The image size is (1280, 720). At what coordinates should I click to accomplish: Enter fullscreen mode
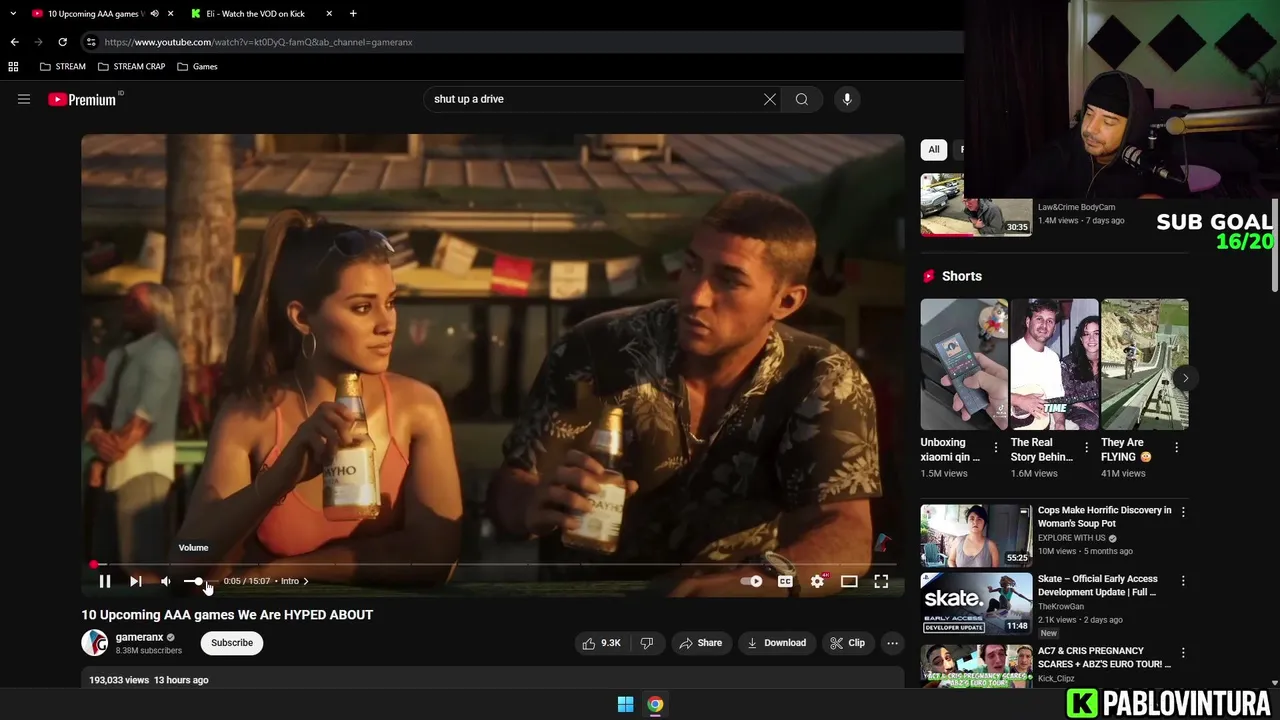tap(881, 581)
